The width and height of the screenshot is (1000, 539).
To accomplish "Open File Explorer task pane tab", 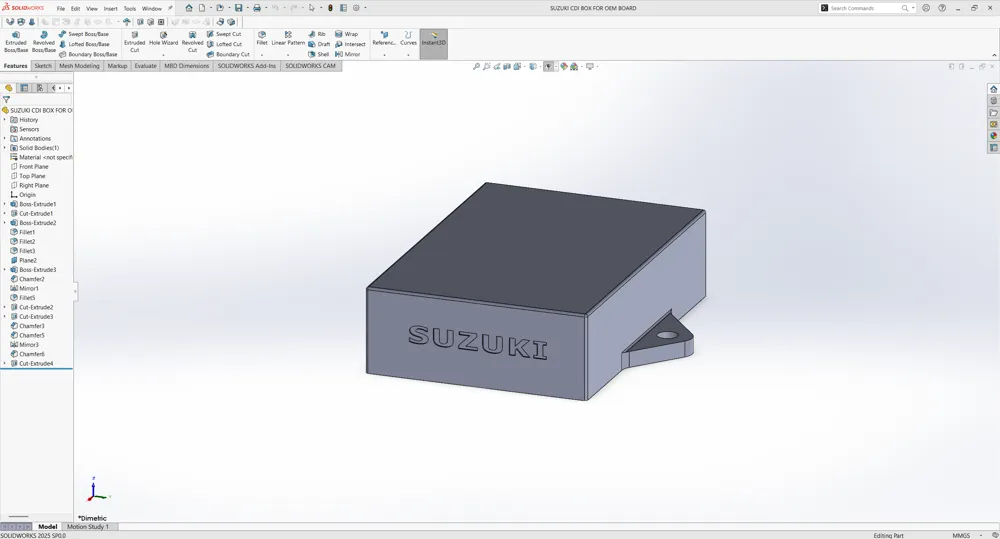I will coord(994,113).
